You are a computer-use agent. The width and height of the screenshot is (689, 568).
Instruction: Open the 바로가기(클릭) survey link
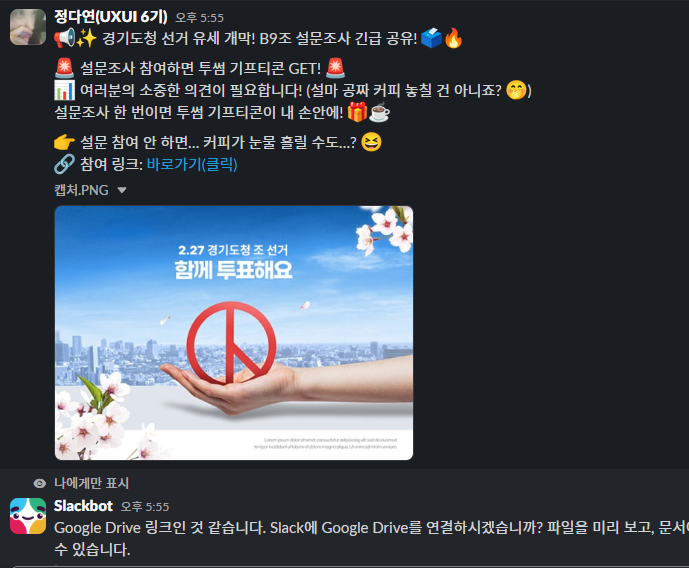tap(192, 164)
